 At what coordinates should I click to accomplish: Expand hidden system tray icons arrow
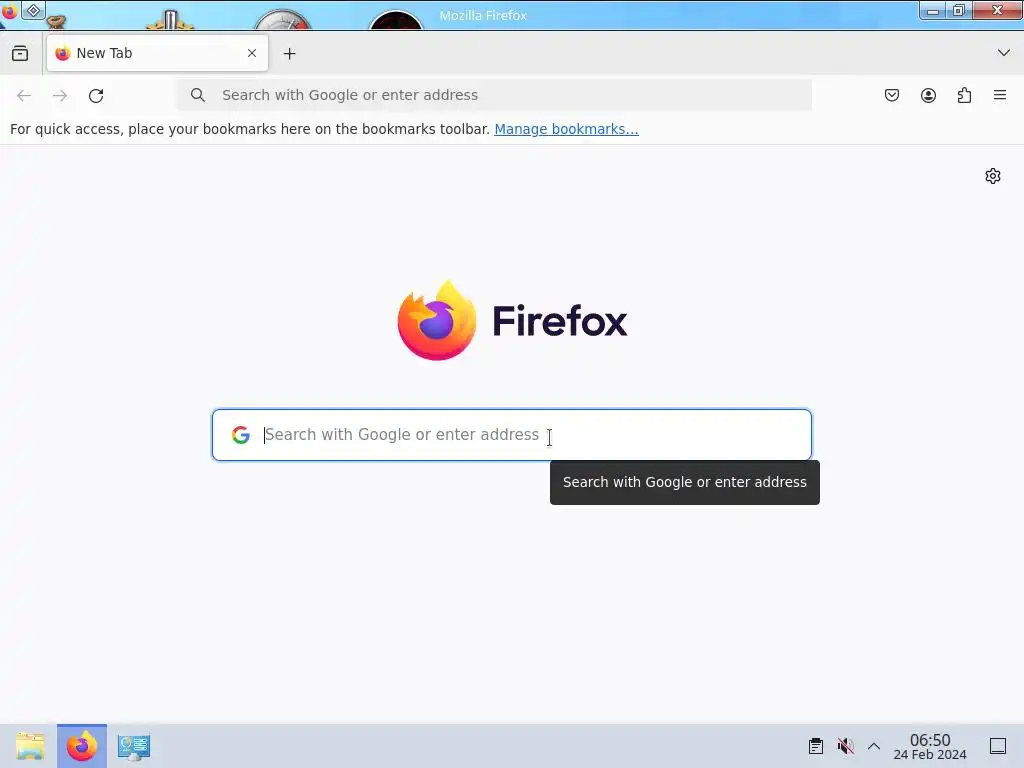(874, 746)
